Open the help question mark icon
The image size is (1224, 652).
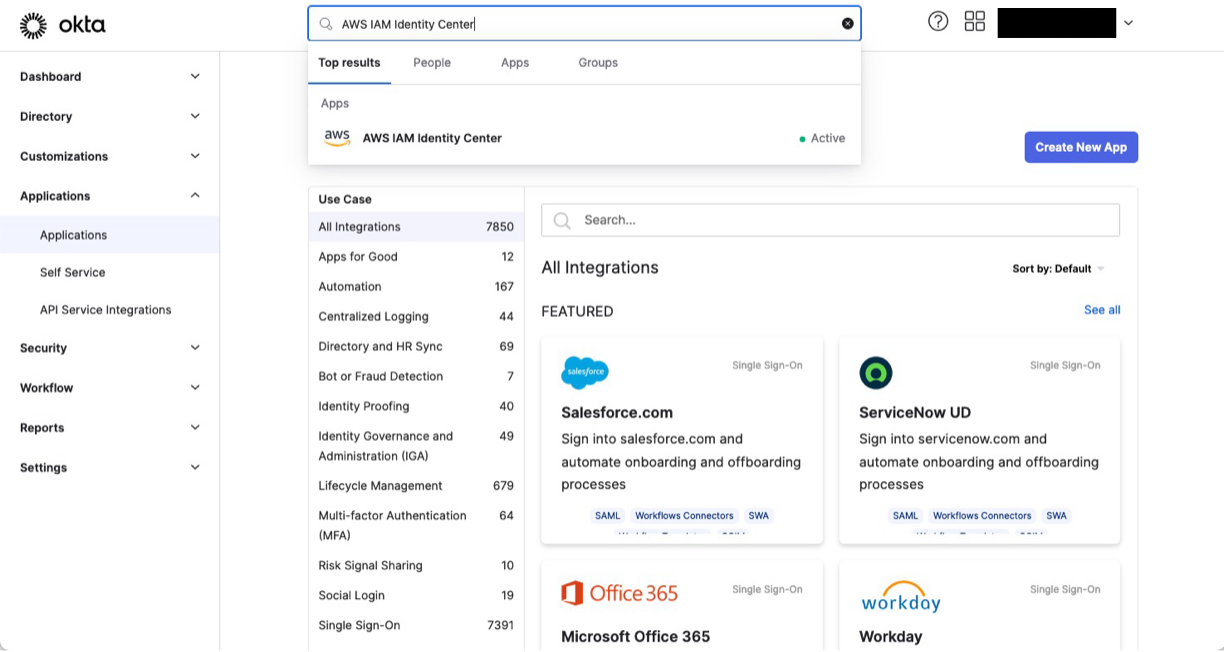tap(938, 20)
